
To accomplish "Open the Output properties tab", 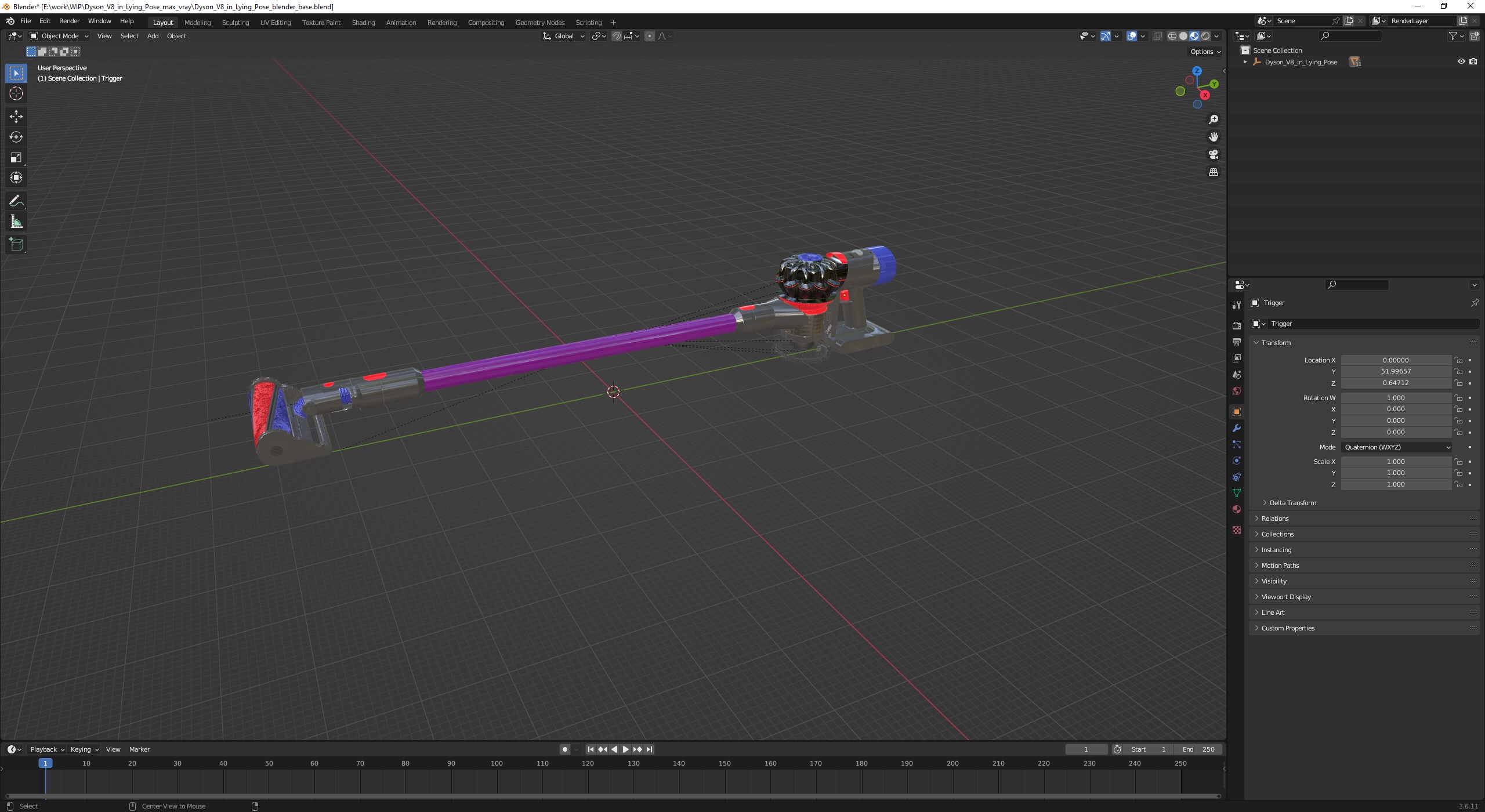I will click(1236, 342).
